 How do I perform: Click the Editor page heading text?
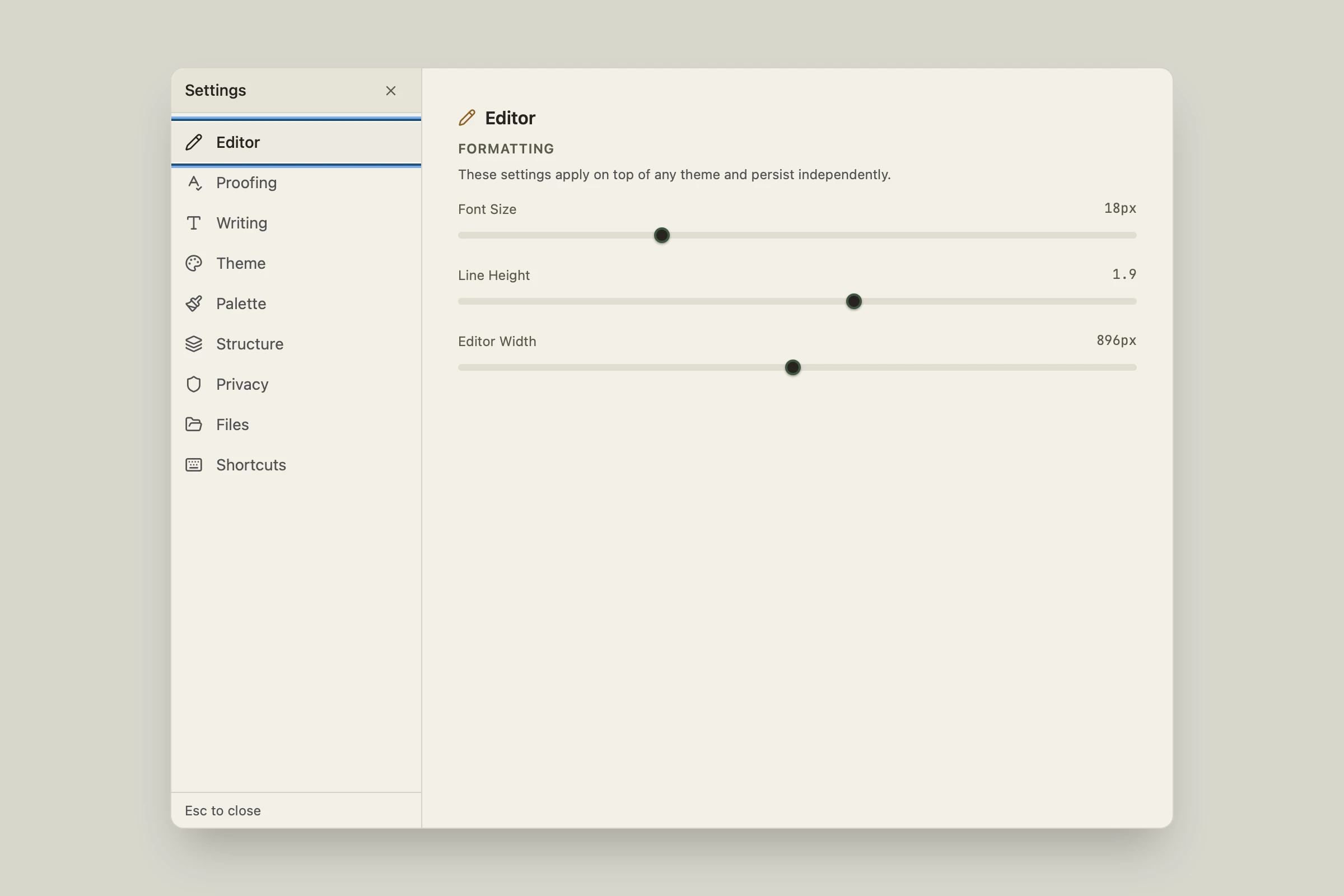point(510,118)
